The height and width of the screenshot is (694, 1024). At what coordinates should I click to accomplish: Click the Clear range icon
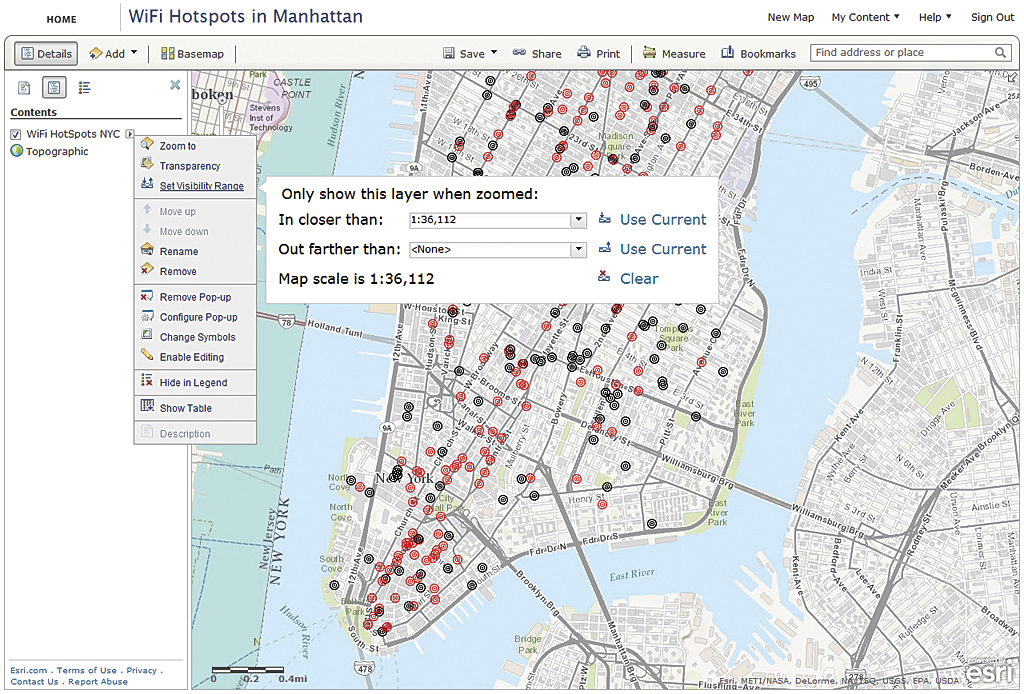point(604,277)
